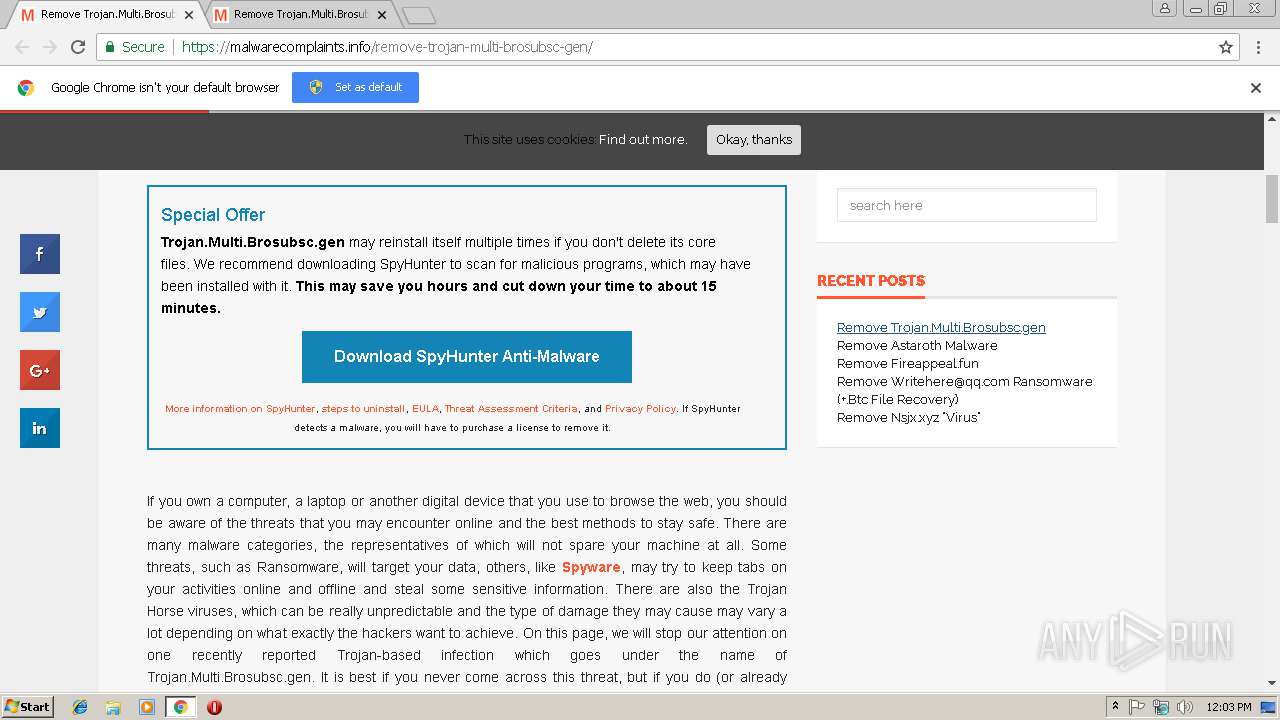
Task: Download SpyHunter Anti-Malware button
Action: (x=467, y=357)
